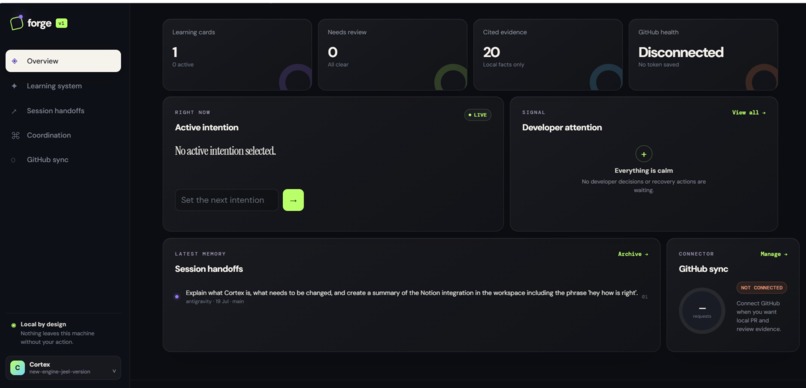The image size is (806, 388).
Task: Click the NOT CONNECTED badge
Action: point(761,288)
